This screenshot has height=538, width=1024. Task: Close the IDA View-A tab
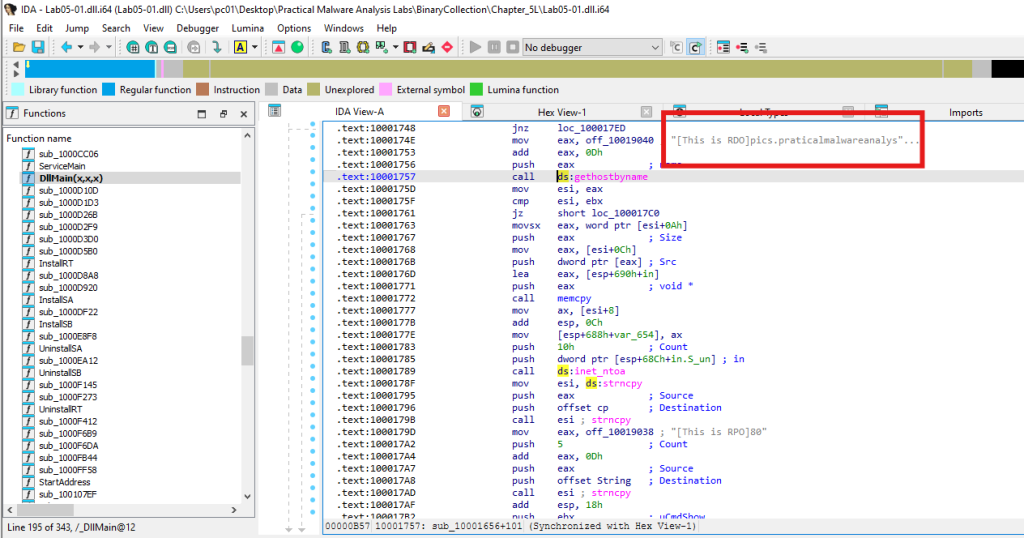pos(444,112)
